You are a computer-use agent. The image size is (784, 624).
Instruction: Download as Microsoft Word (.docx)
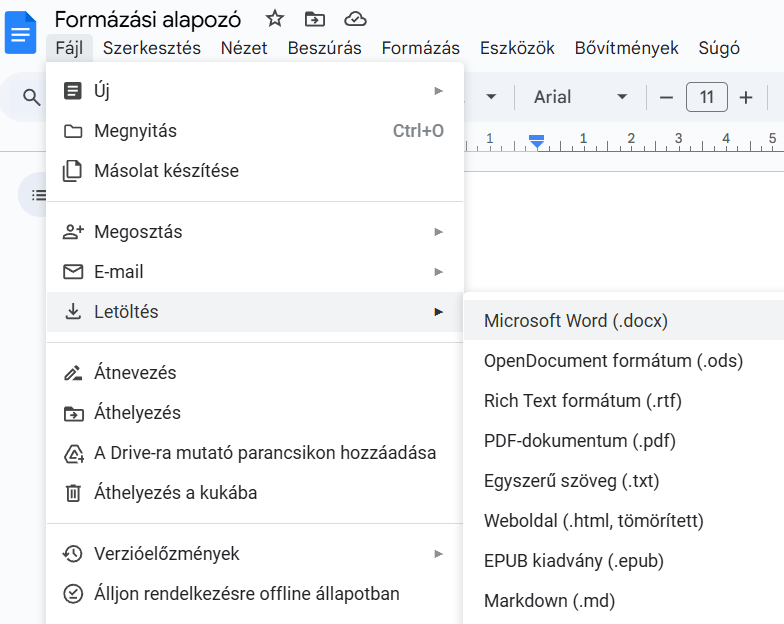(x=624, y=320)
